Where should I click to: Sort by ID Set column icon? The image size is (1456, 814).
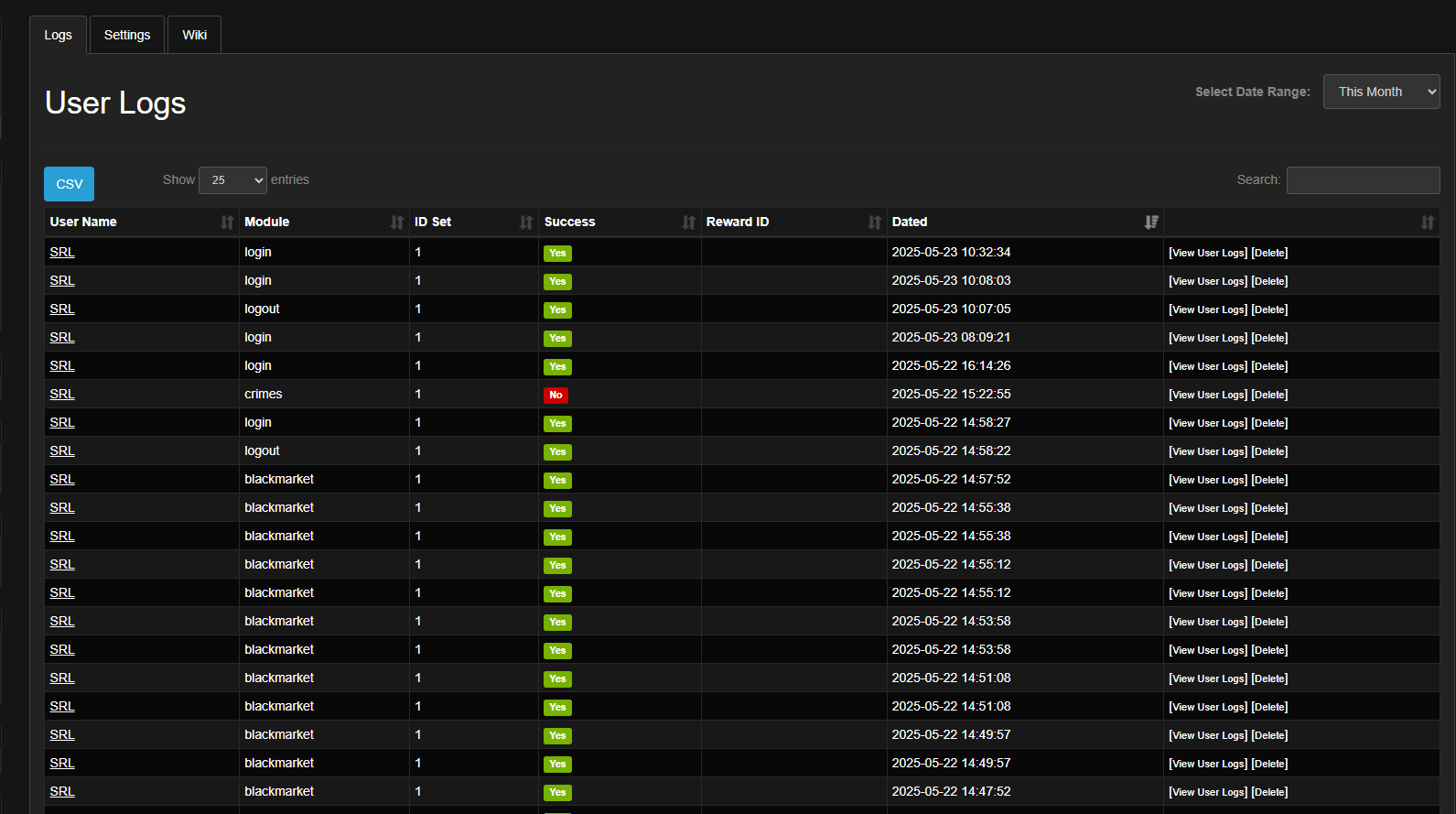[x=525, y=222]
